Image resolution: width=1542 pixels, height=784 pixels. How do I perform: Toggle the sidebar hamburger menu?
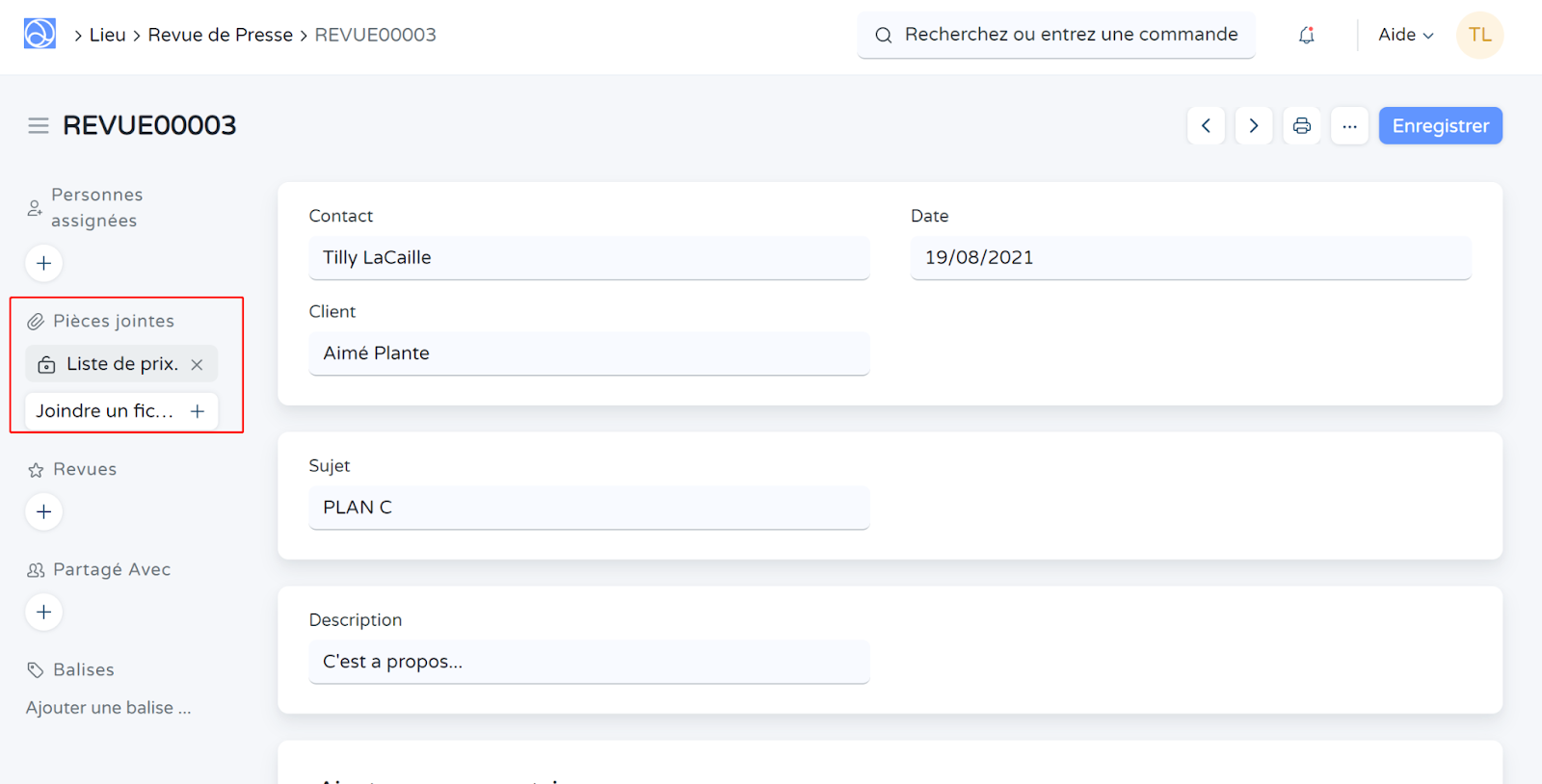point(39,126)
